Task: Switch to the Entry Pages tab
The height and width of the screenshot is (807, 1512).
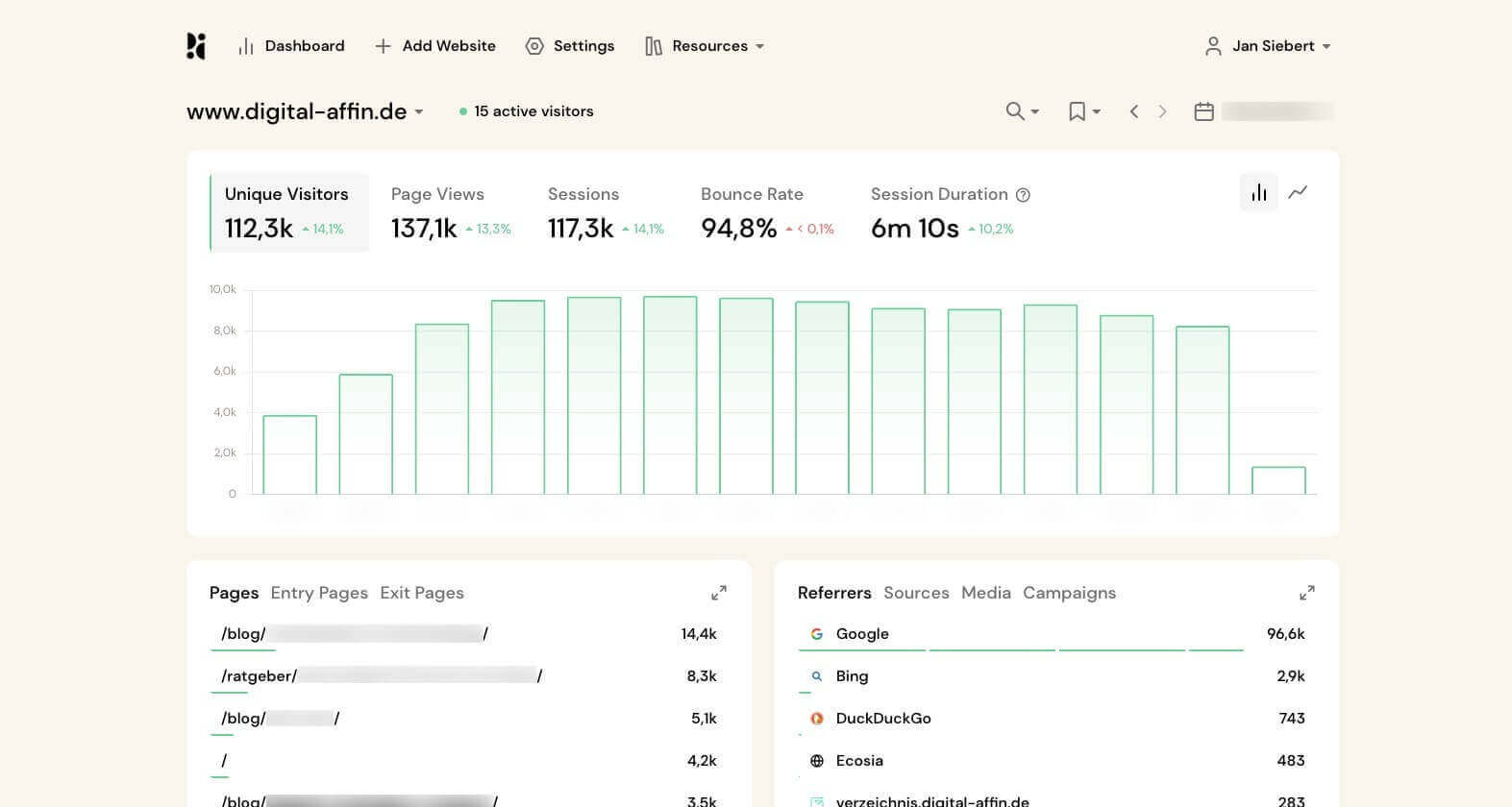Action: click(x=319, y=593)
